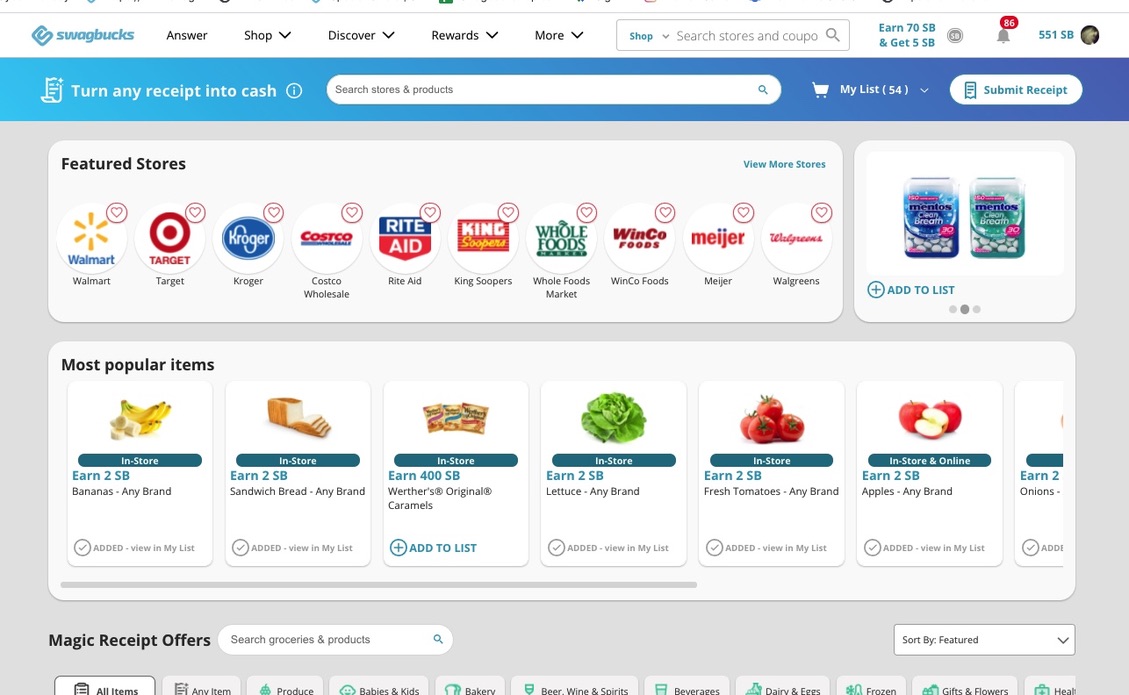Click the magnifier in stores & products search

click(763, 90)
